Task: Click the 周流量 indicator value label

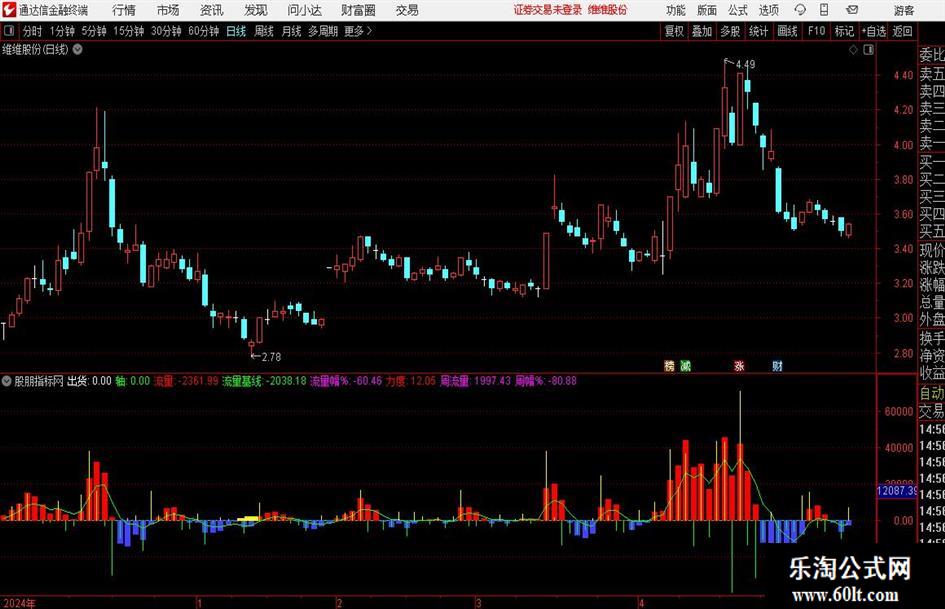Action: (475, 381)
